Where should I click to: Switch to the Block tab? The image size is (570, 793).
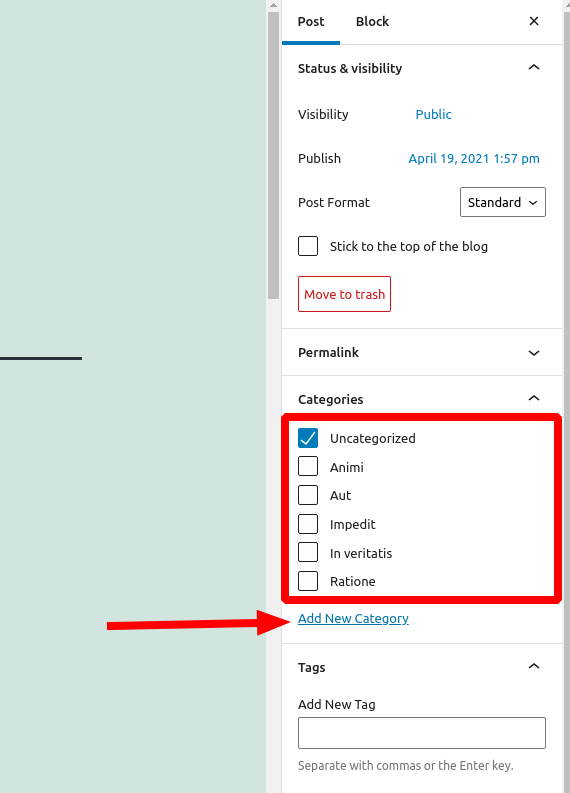click(x=372, y=22)
